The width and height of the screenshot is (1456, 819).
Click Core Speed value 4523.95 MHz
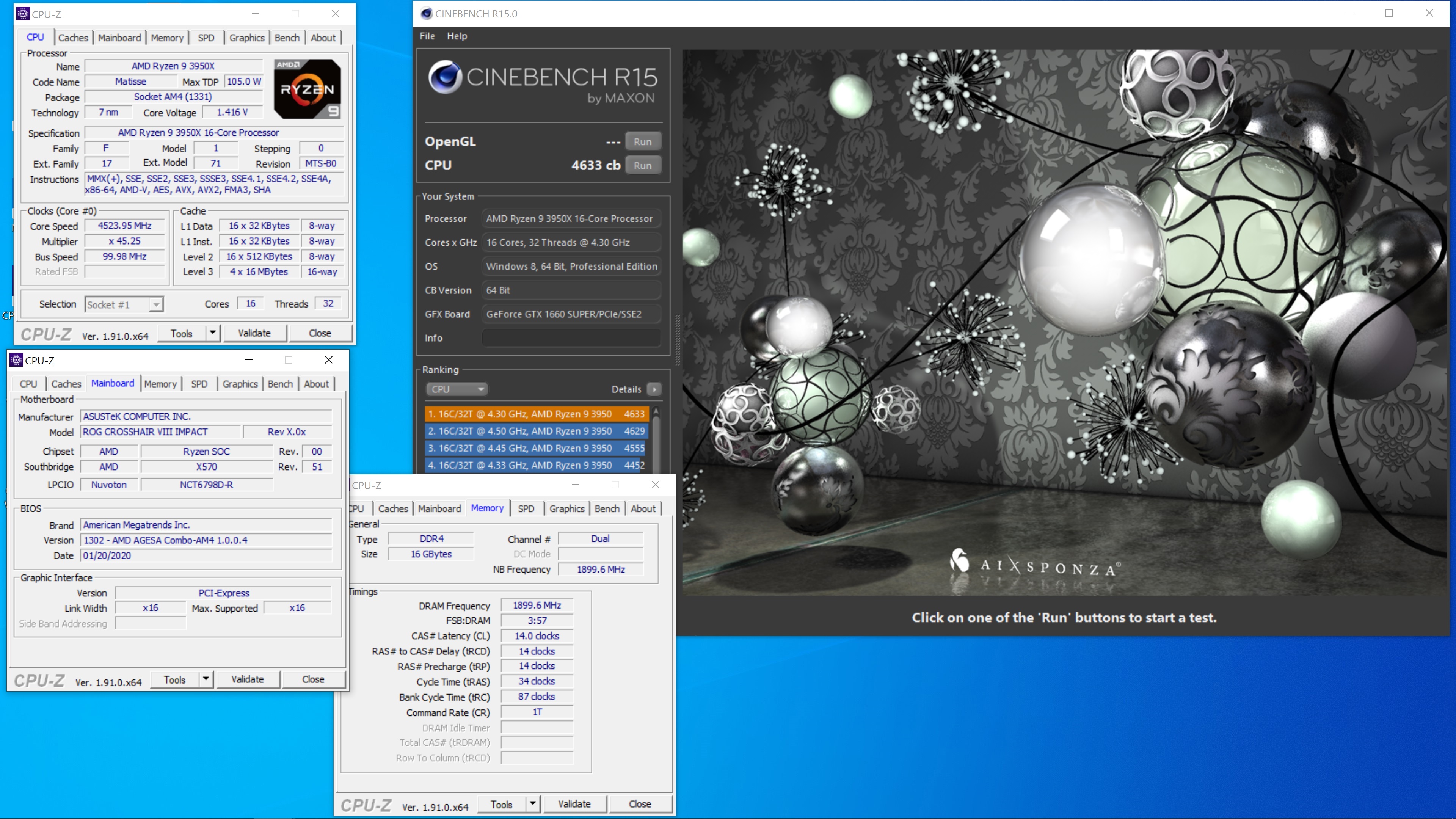click(x=125, y=226)
